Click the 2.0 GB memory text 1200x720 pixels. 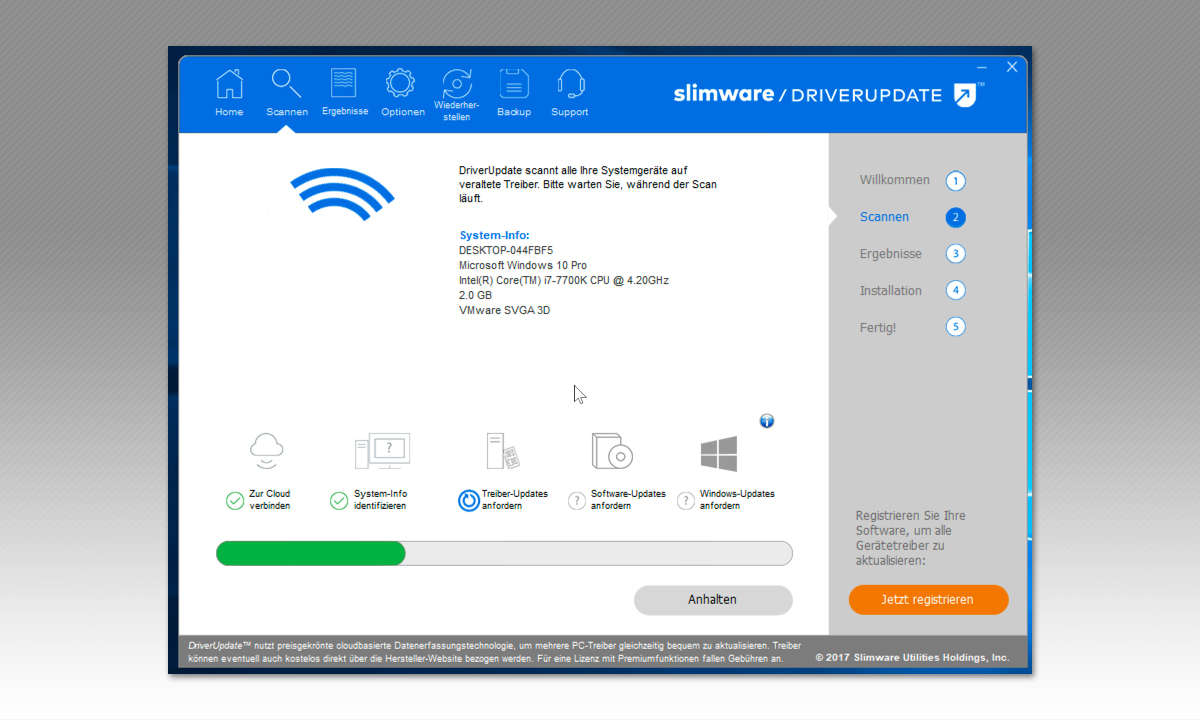[476, 295]
